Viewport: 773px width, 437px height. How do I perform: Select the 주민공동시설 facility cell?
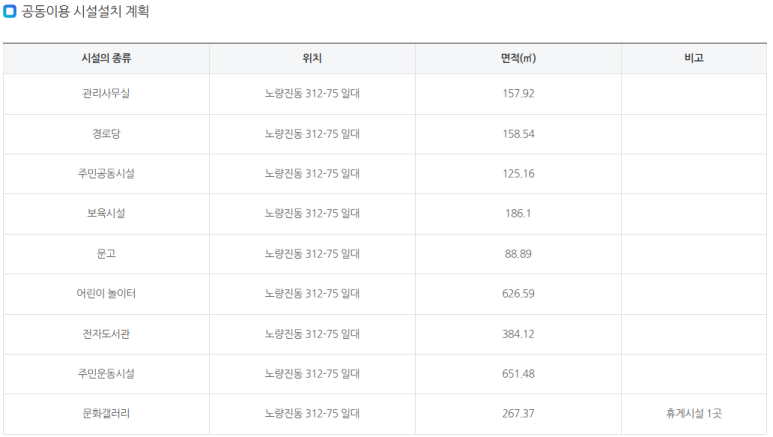tap(106, 174)
